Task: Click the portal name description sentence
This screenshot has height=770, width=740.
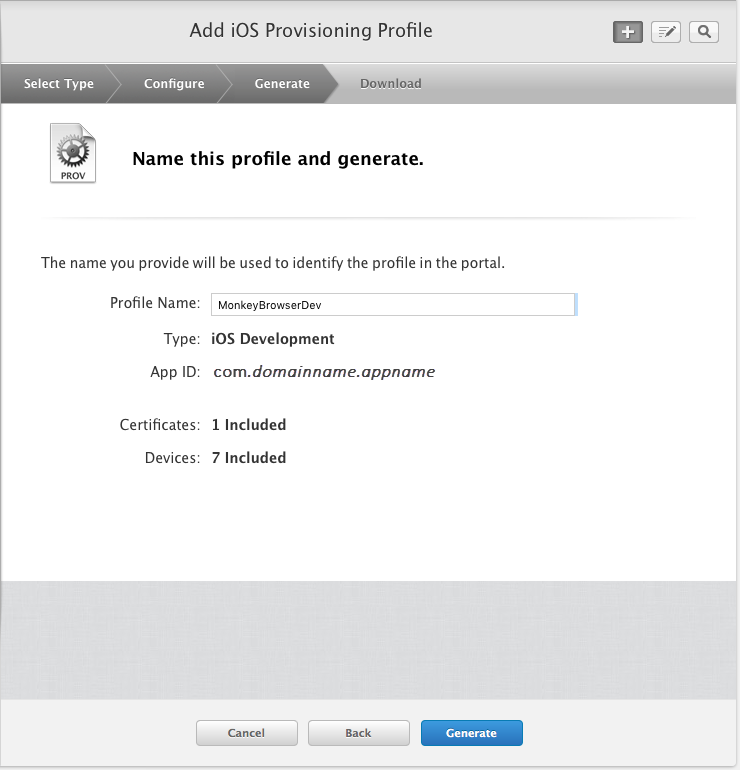Action: tap(273, 264)
